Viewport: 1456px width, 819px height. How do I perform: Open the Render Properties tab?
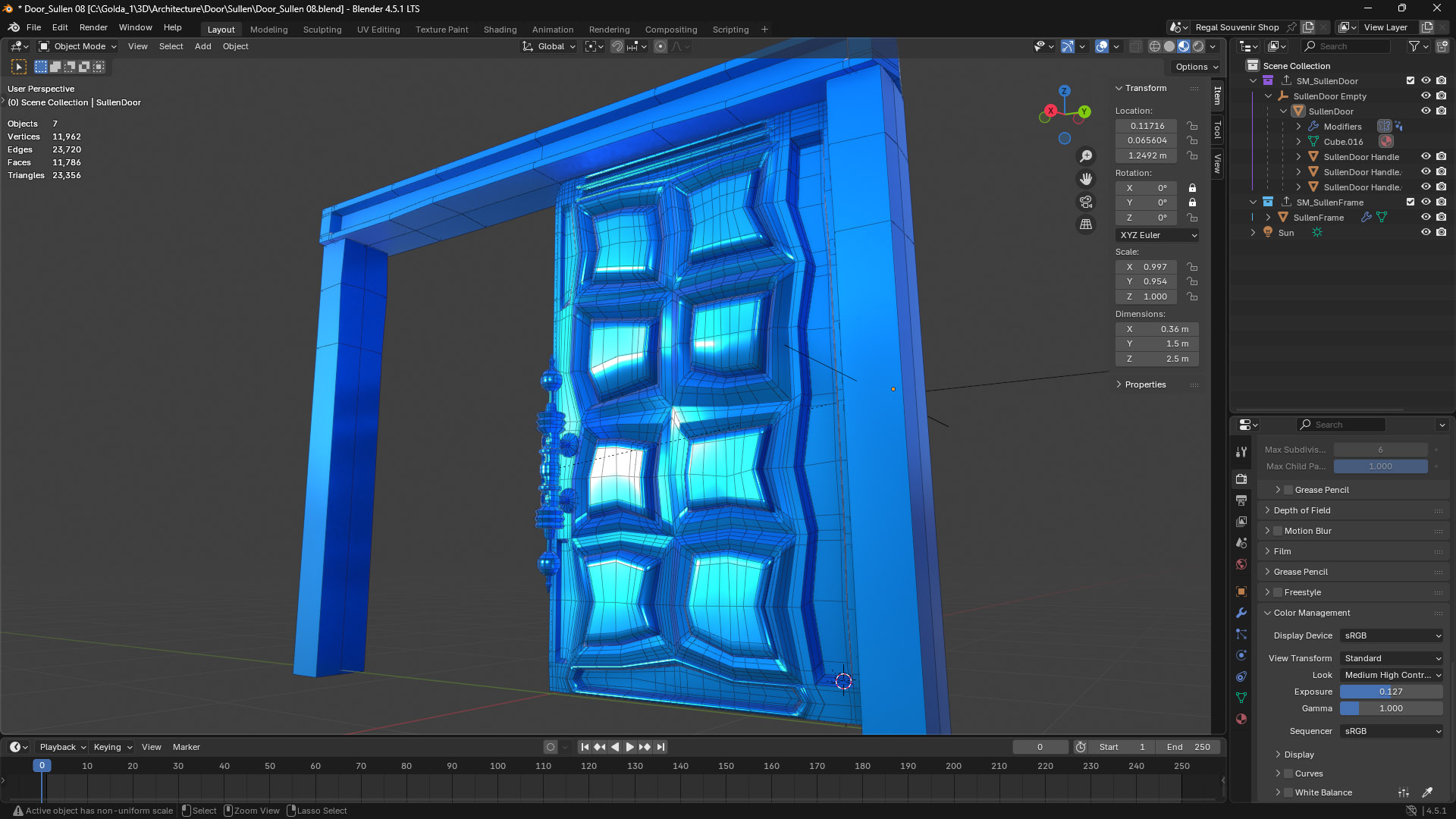point(1241,479)
